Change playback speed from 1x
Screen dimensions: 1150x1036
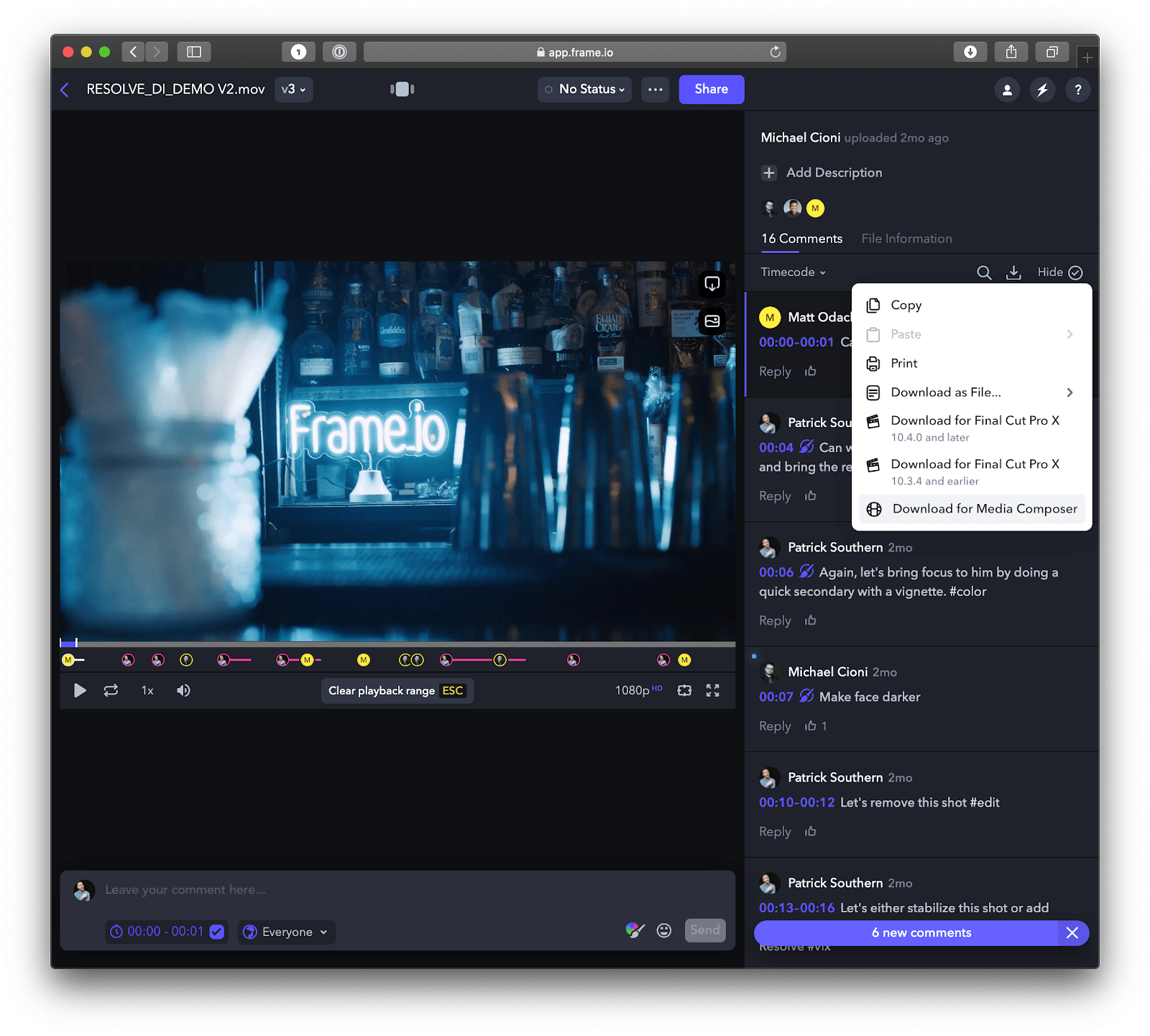[x=147, y=690]
